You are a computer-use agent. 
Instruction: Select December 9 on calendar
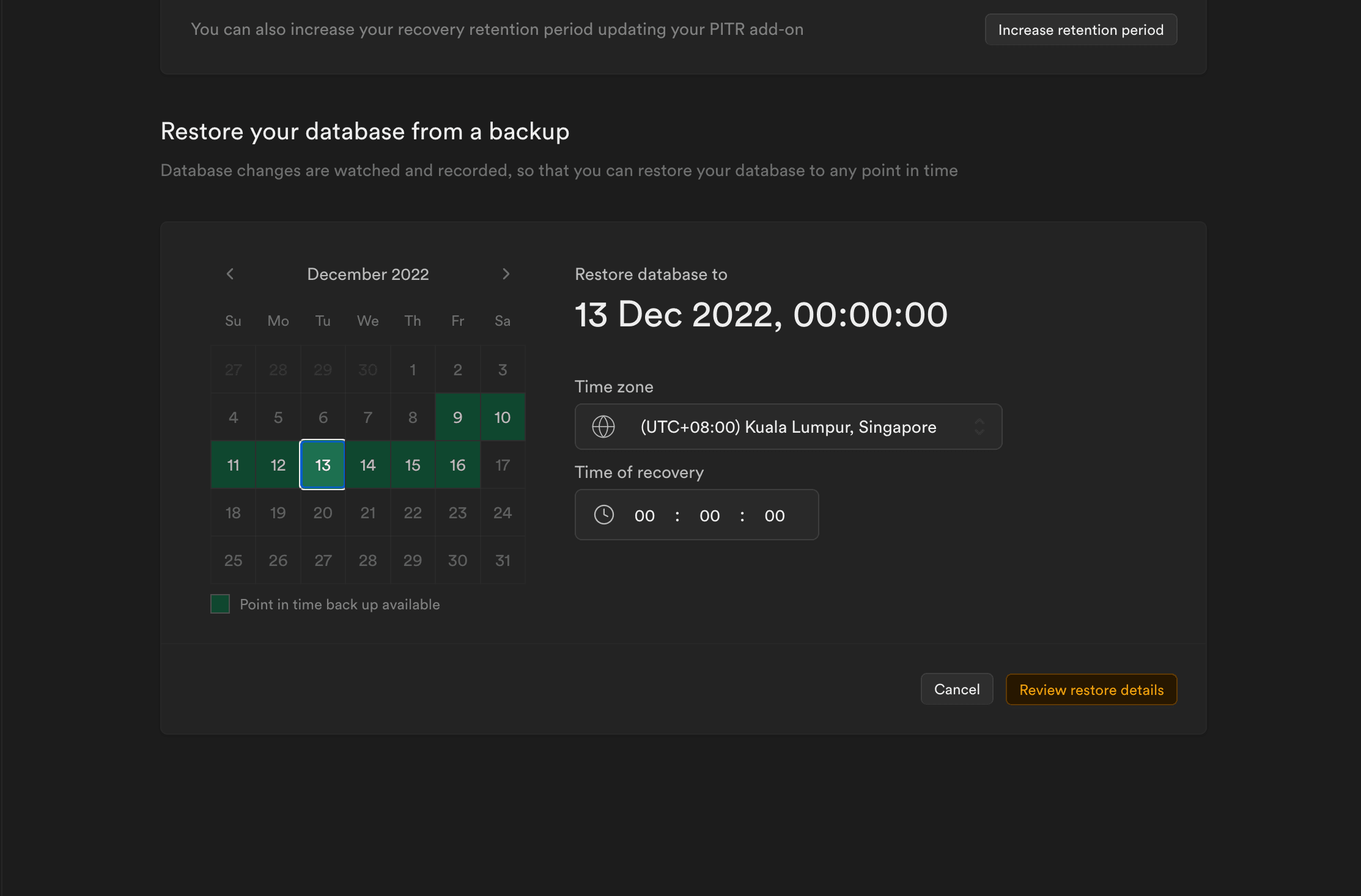pos(457,417)
